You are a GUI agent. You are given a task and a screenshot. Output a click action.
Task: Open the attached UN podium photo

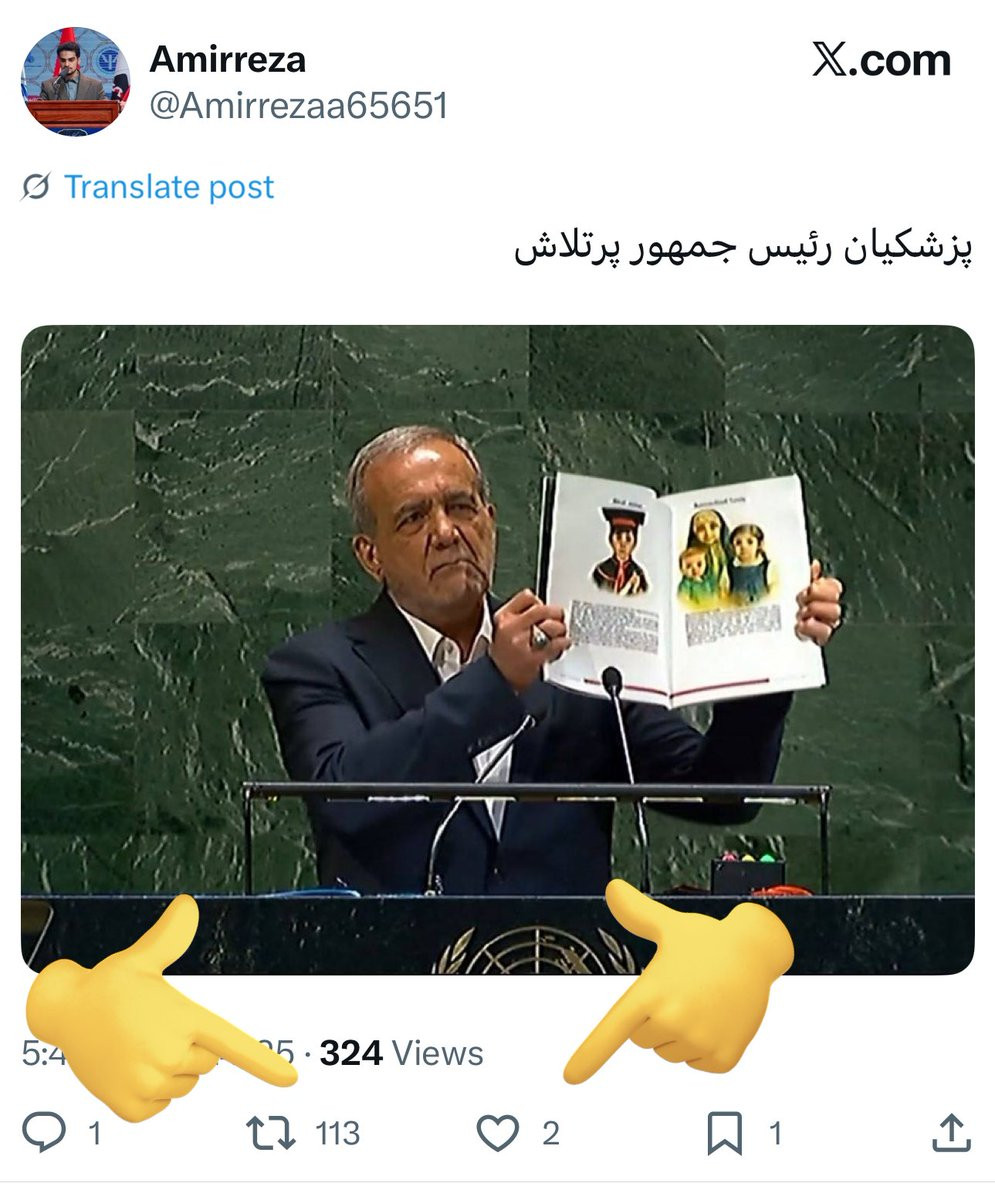click(x=497, y=650)
